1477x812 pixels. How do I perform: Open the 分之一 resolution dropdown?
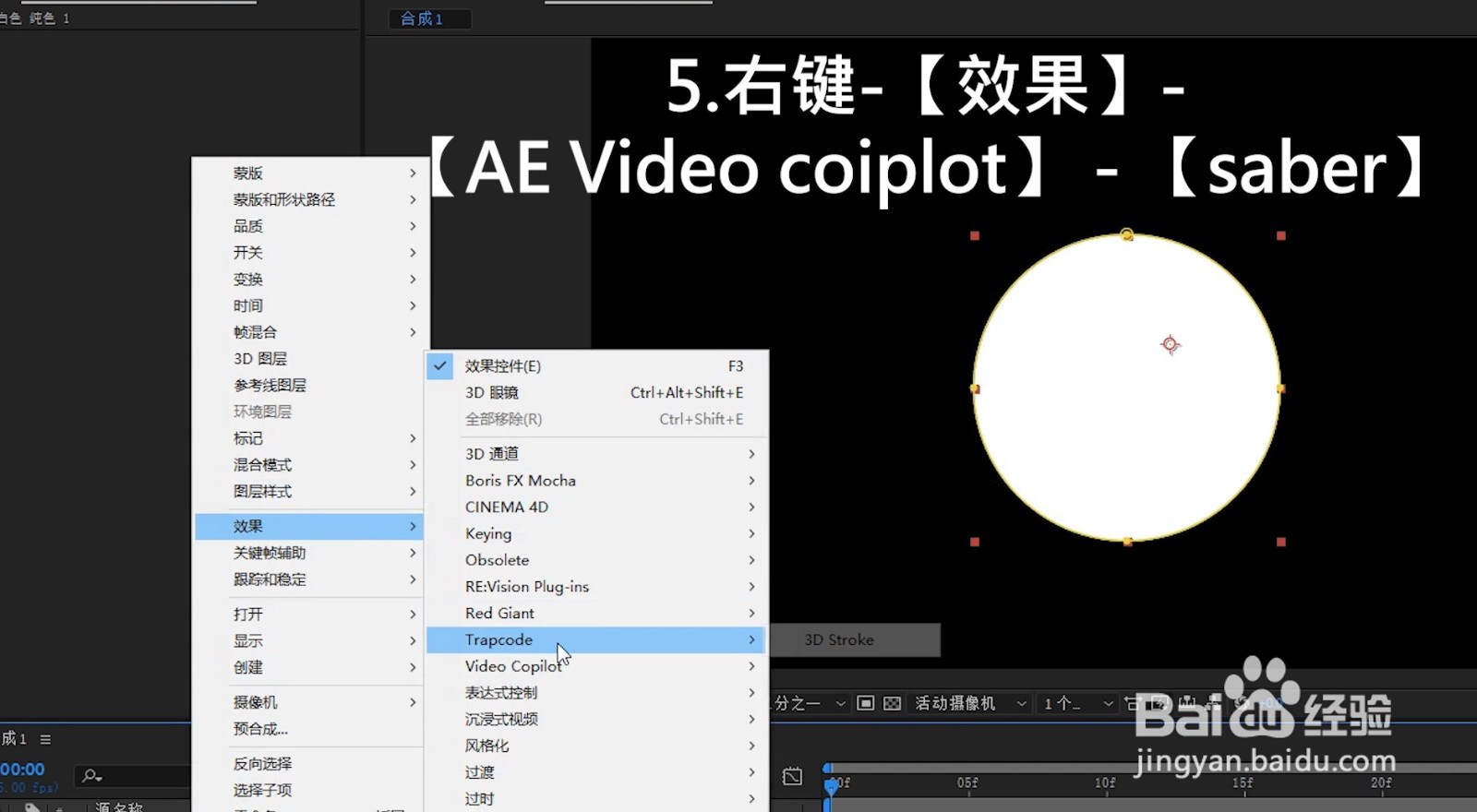click(810, 703)
